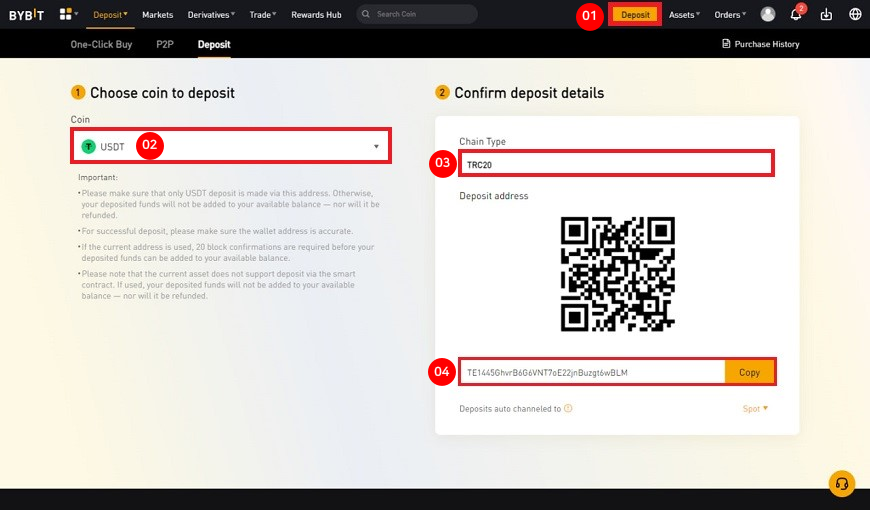Copy the deposit address
The width and height of the screenshot is (870, 510).
tap(749, 372)
